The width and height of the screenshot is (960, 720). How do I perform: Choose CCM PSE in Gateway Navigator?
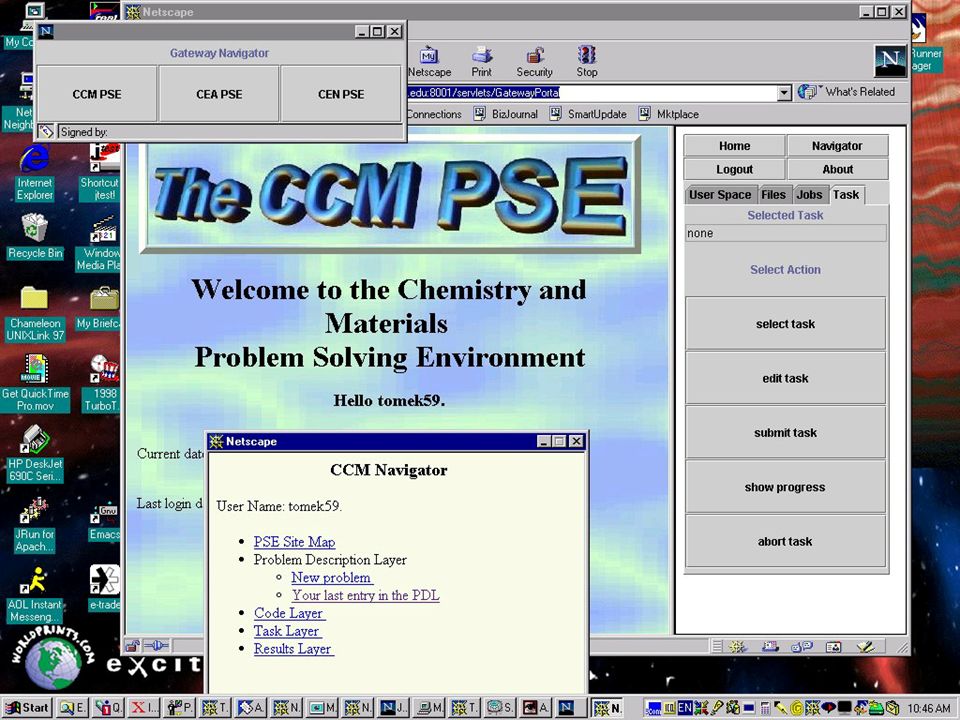coord(97,94)
